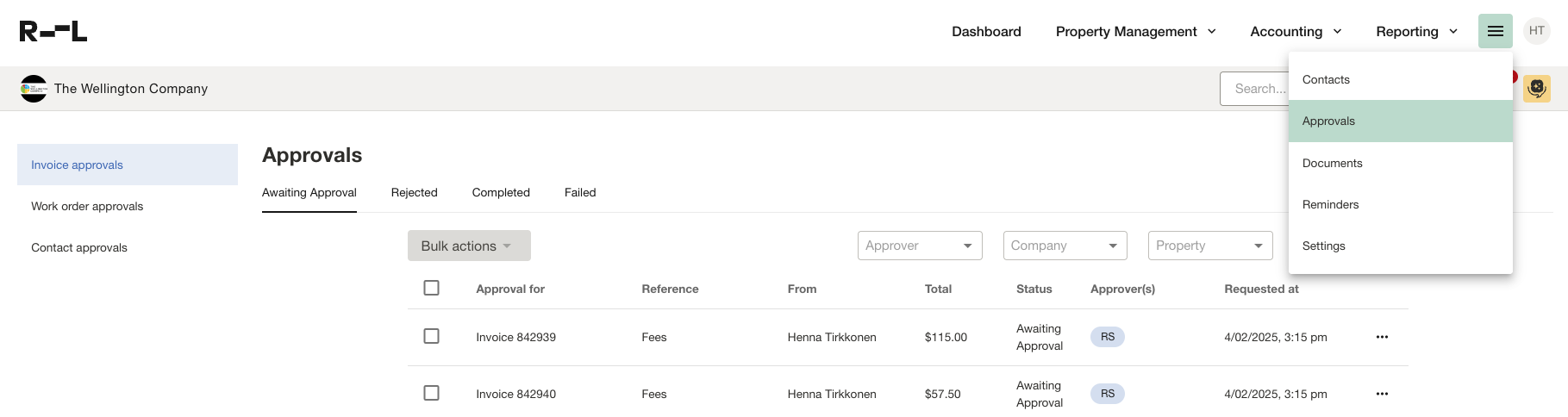This screenshot has height=417, width=1568.
Task: Expand the Company filter dropdown
Action: click(1065, 246)
